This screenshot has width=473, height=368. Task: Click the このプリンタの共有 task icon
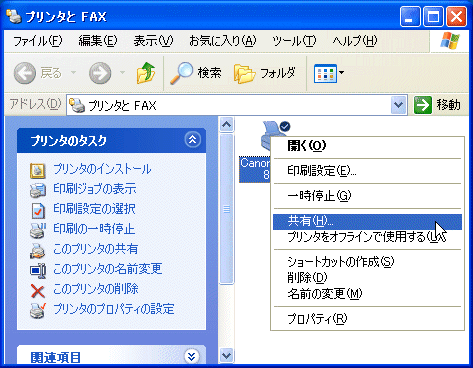point(38,251)
